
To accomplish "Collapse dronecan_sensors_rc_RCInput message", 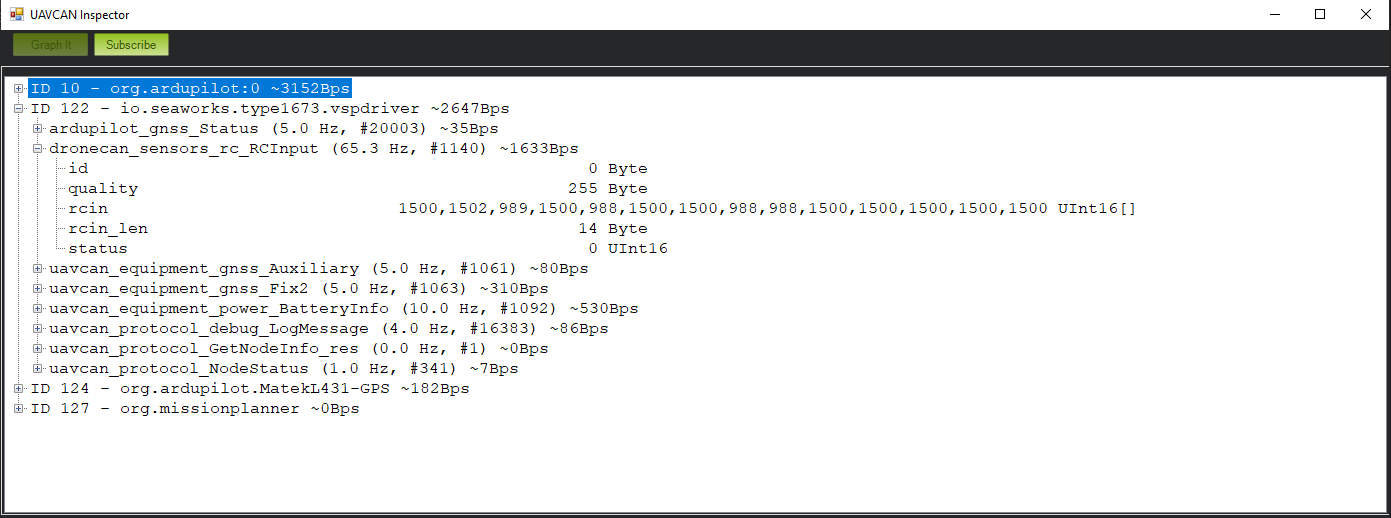I will tap(38, 149).
